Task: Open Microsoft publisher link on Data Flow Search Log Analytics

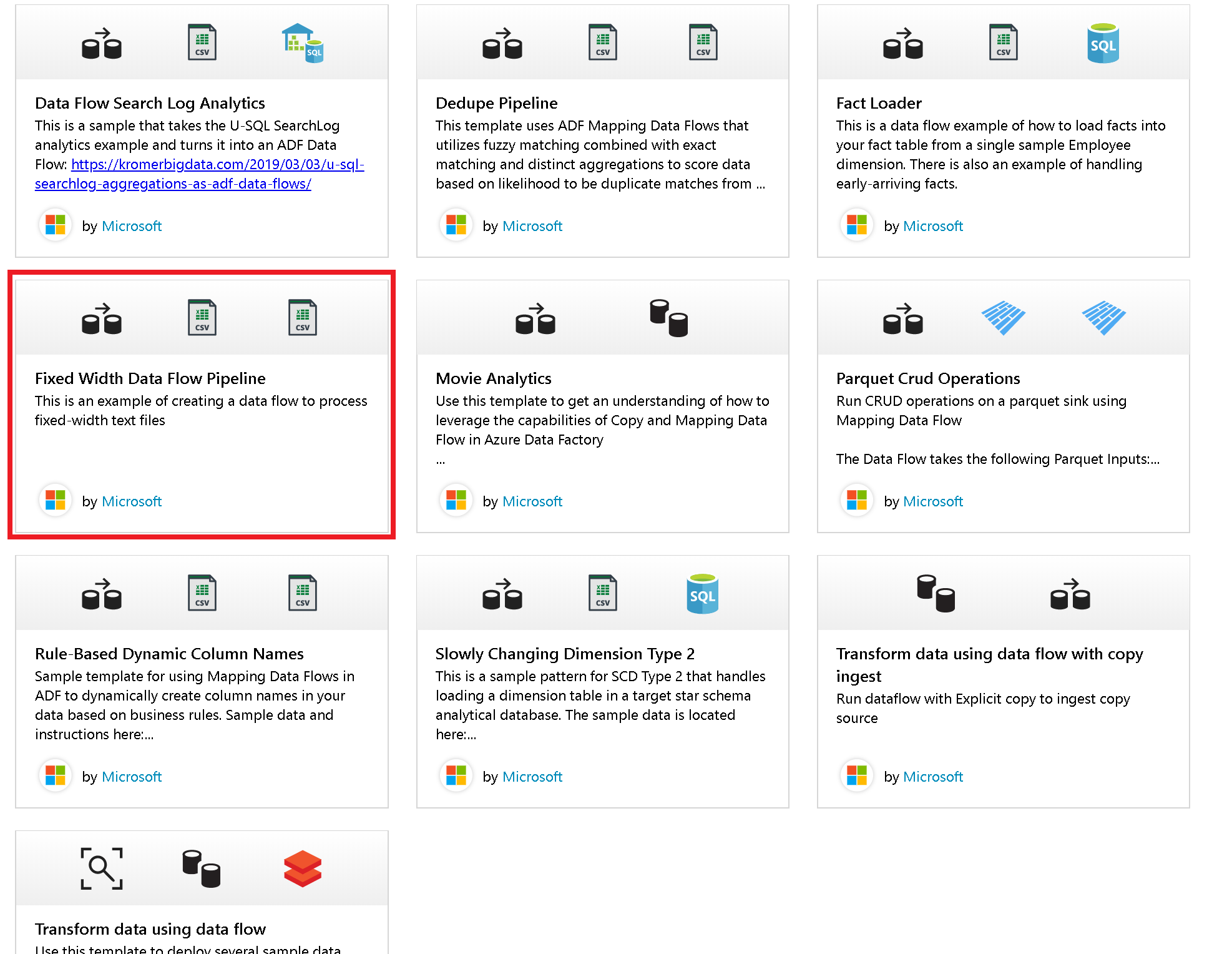Action: 132,226
